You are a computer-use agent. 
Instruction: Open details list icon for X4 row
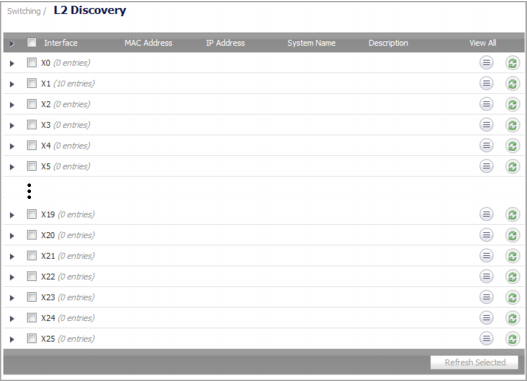point(486,145)
